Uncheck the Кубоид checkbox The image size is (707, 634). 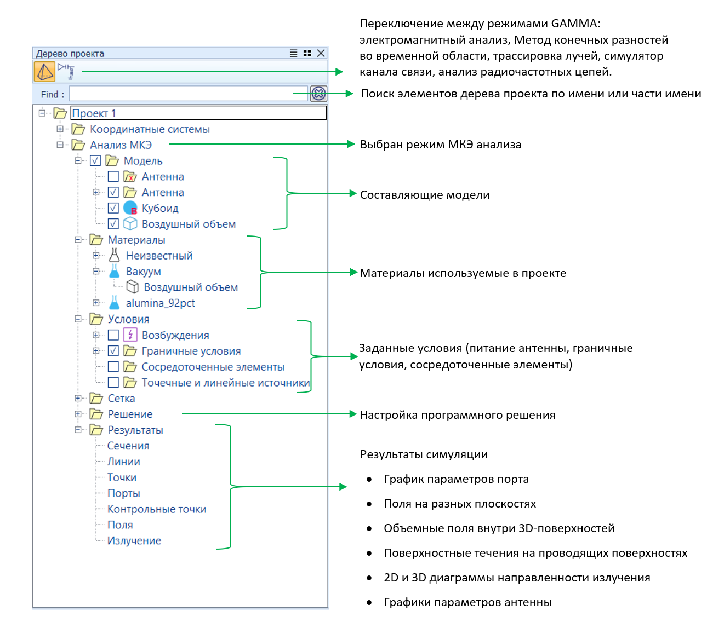(113, 208)
